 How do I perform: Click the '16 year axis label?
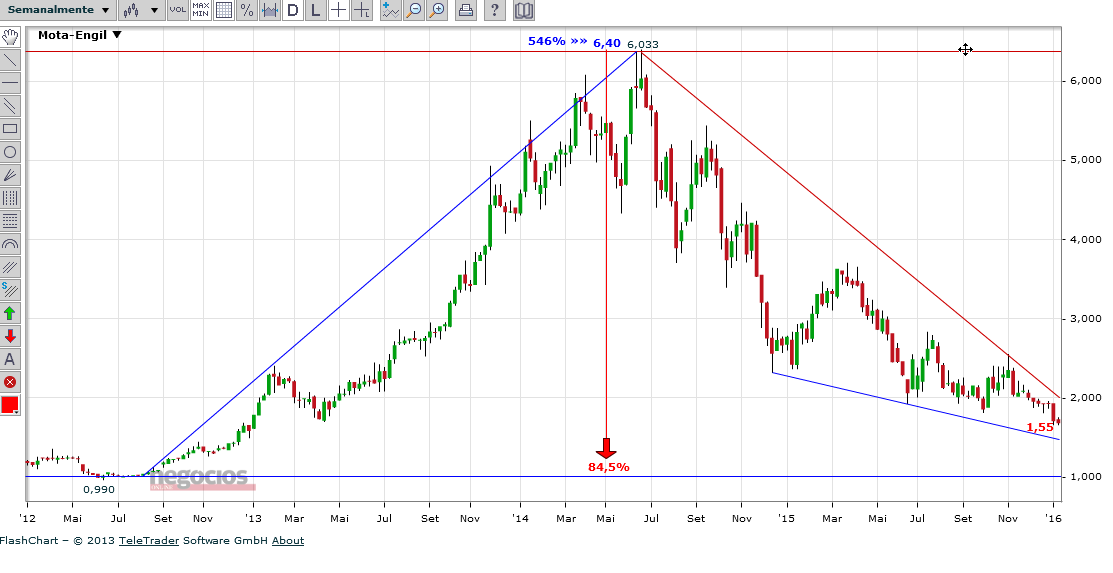pos(1054,519)
